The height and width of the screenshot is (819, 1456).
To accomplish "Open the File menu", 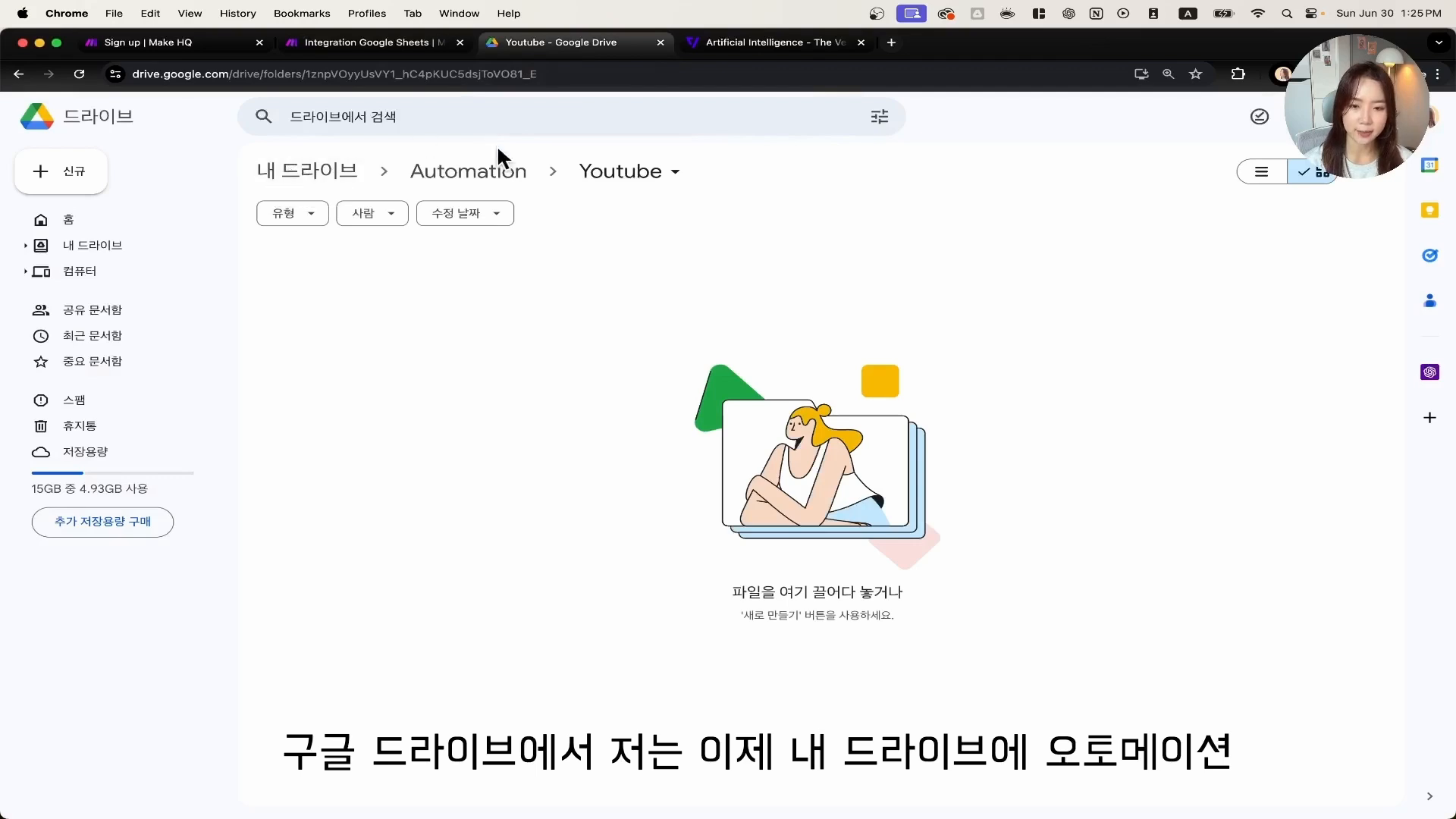I will (114, 13).
